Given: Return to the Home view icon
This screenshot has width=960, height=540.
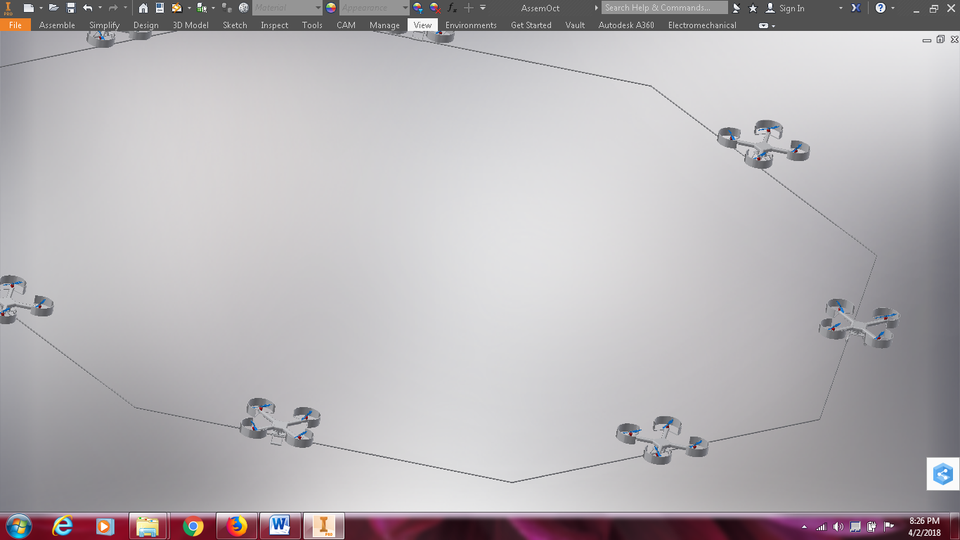Looking at the screenshot, I should 143,8.
